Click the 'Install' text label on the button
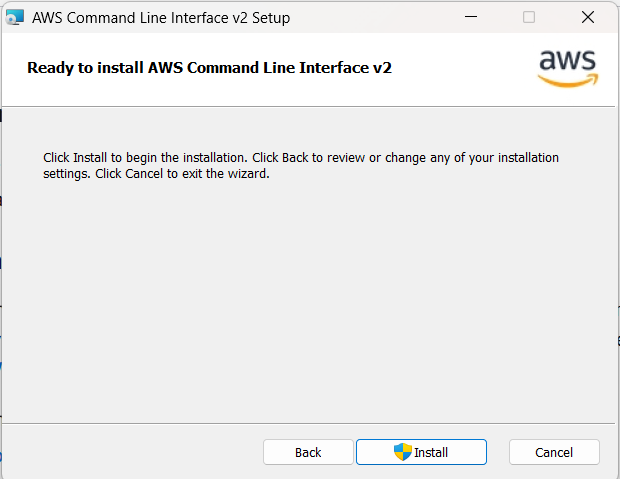The width and height of the screenshot is (620, 479). pyautogui.click(x=431, y=452)
